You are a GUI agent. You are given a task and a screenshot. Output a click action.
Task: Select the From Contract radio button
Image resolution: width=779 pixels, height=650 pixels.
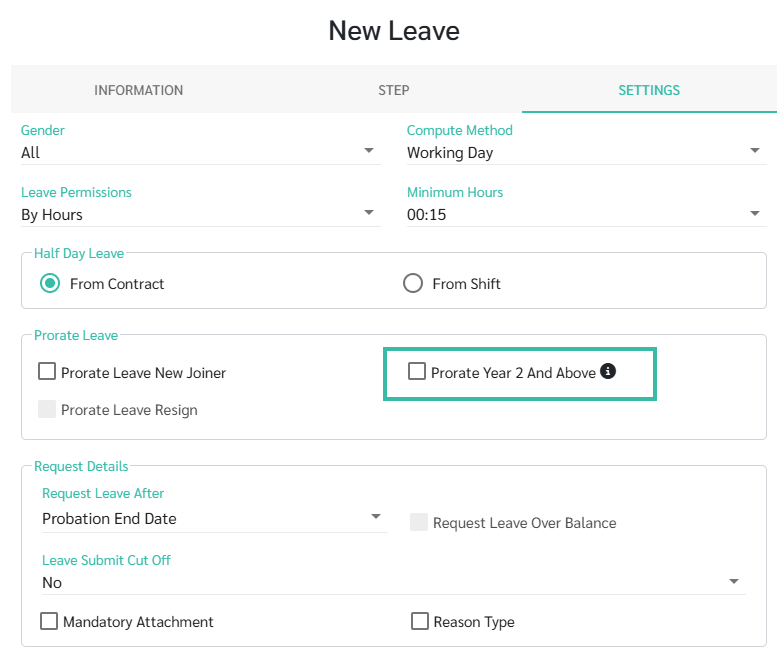[50, 283]
